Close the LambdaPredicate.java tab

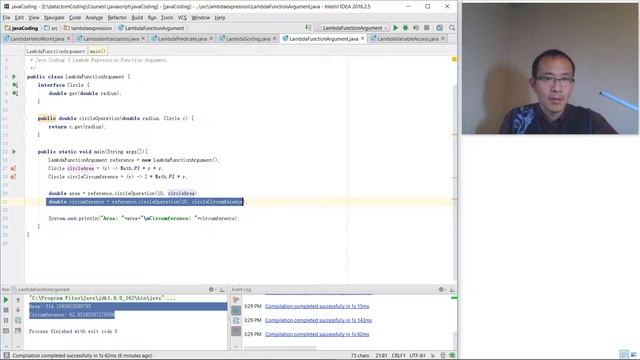click(x=211, y=38)
